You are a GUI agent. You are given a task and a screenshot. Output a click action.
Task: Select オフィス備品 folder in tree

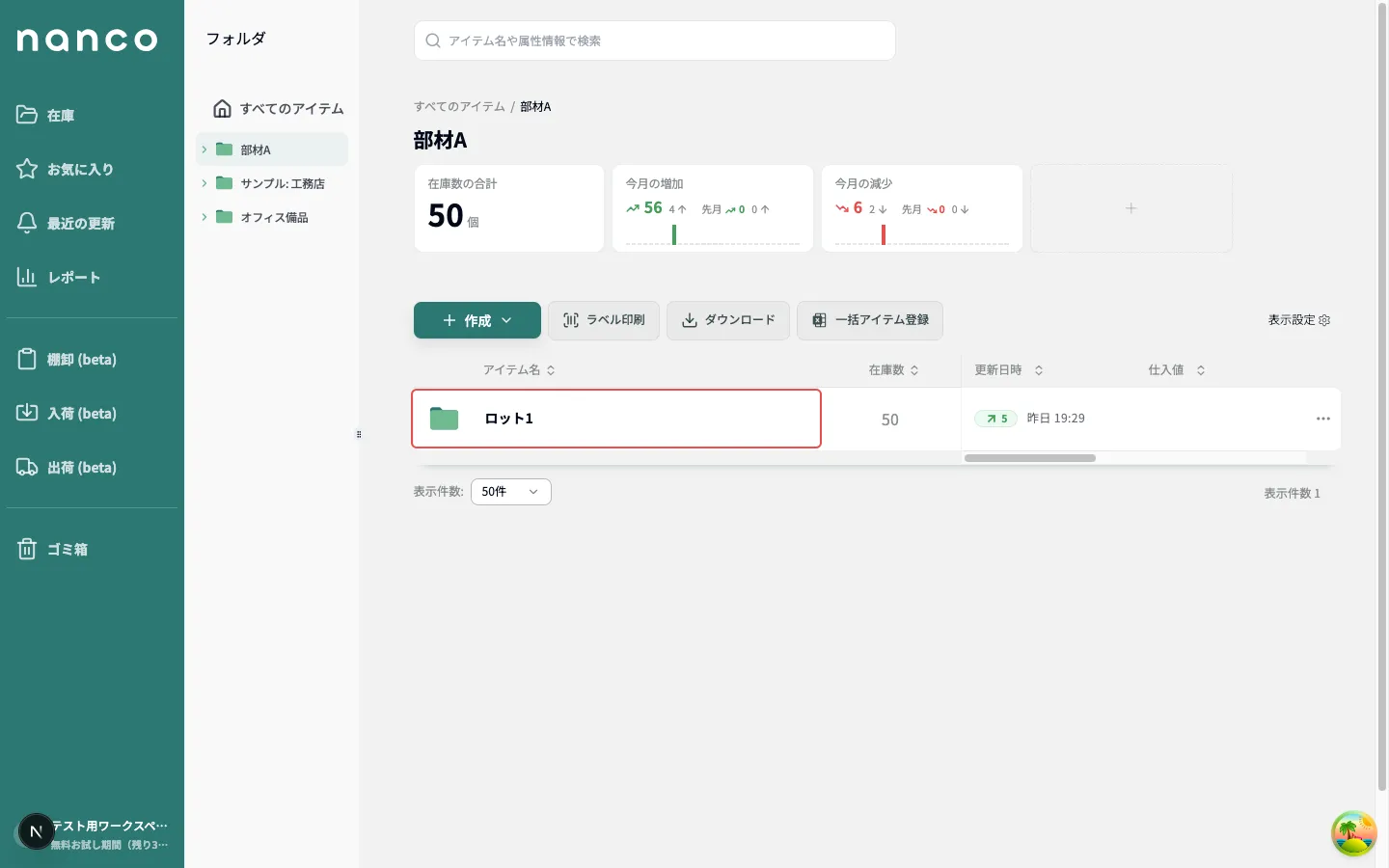pyautogui.click(x=272, y=217)
